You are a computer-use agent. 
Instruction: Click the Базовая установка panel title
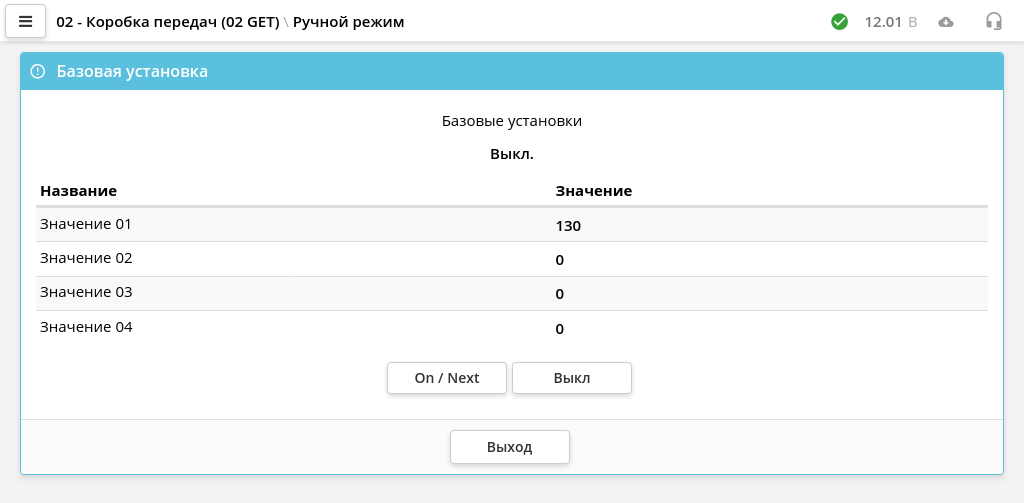point(132,71)
